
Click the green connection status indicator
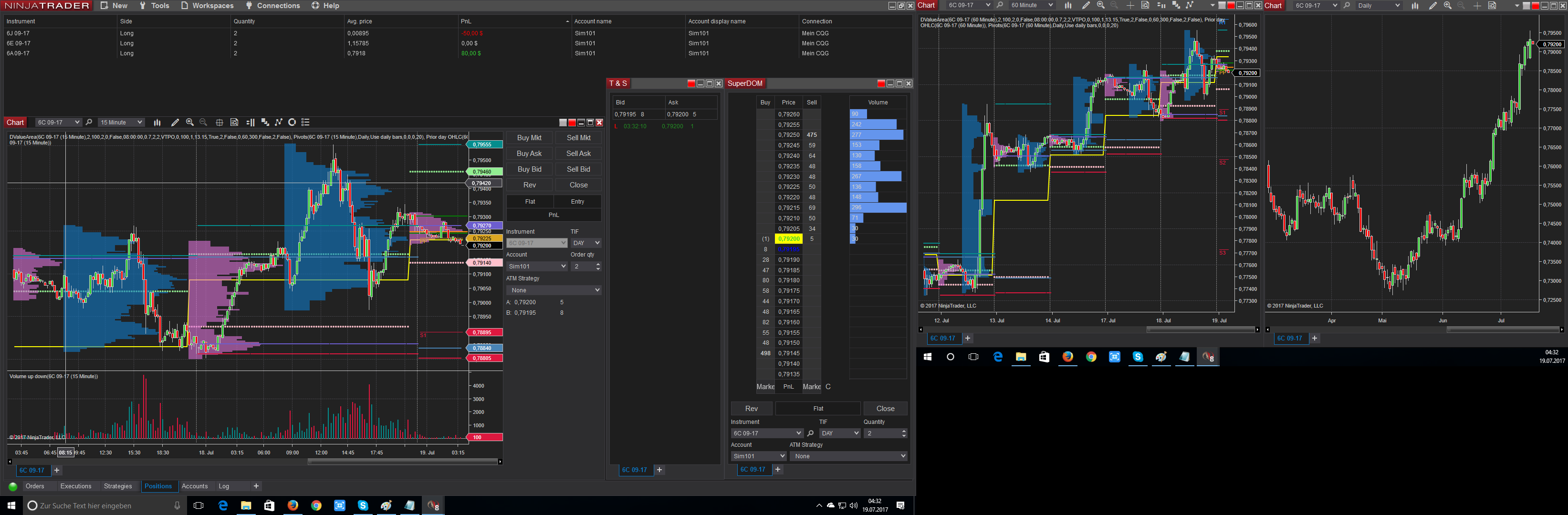[x=13, y=486]
